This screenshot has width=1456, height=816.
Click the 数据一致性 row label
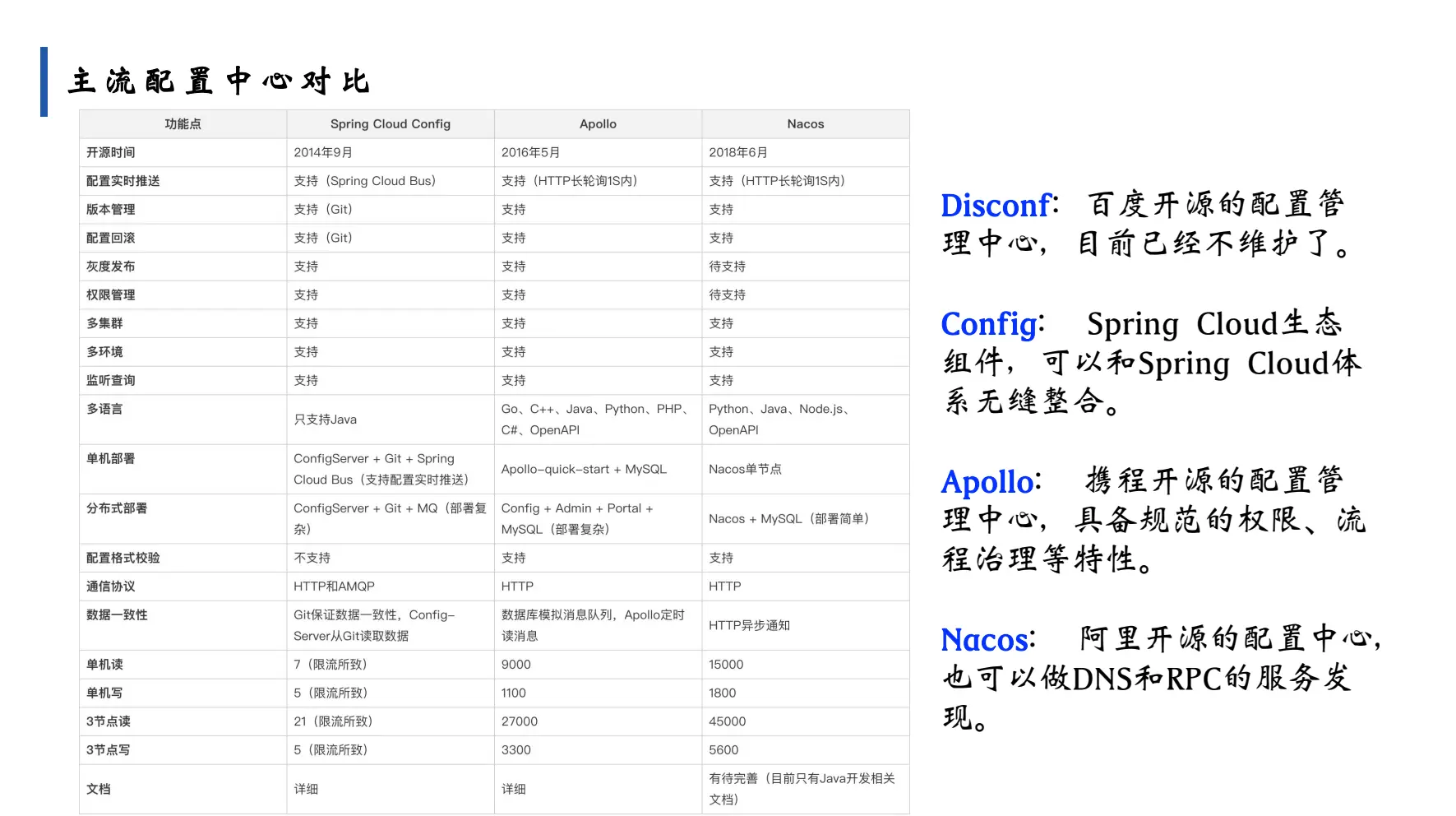117,614
